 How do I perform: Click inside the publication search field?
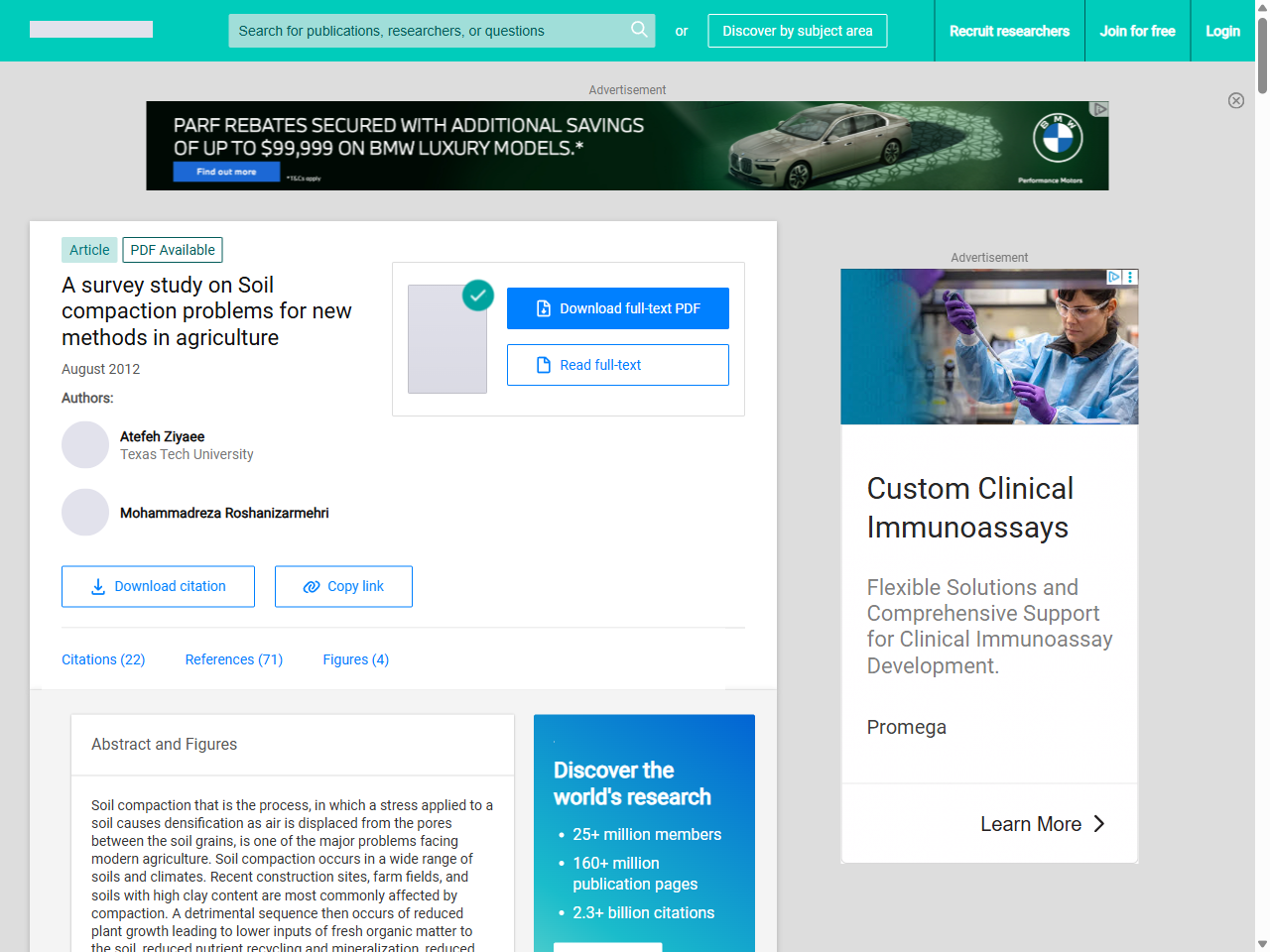point(427,31)
